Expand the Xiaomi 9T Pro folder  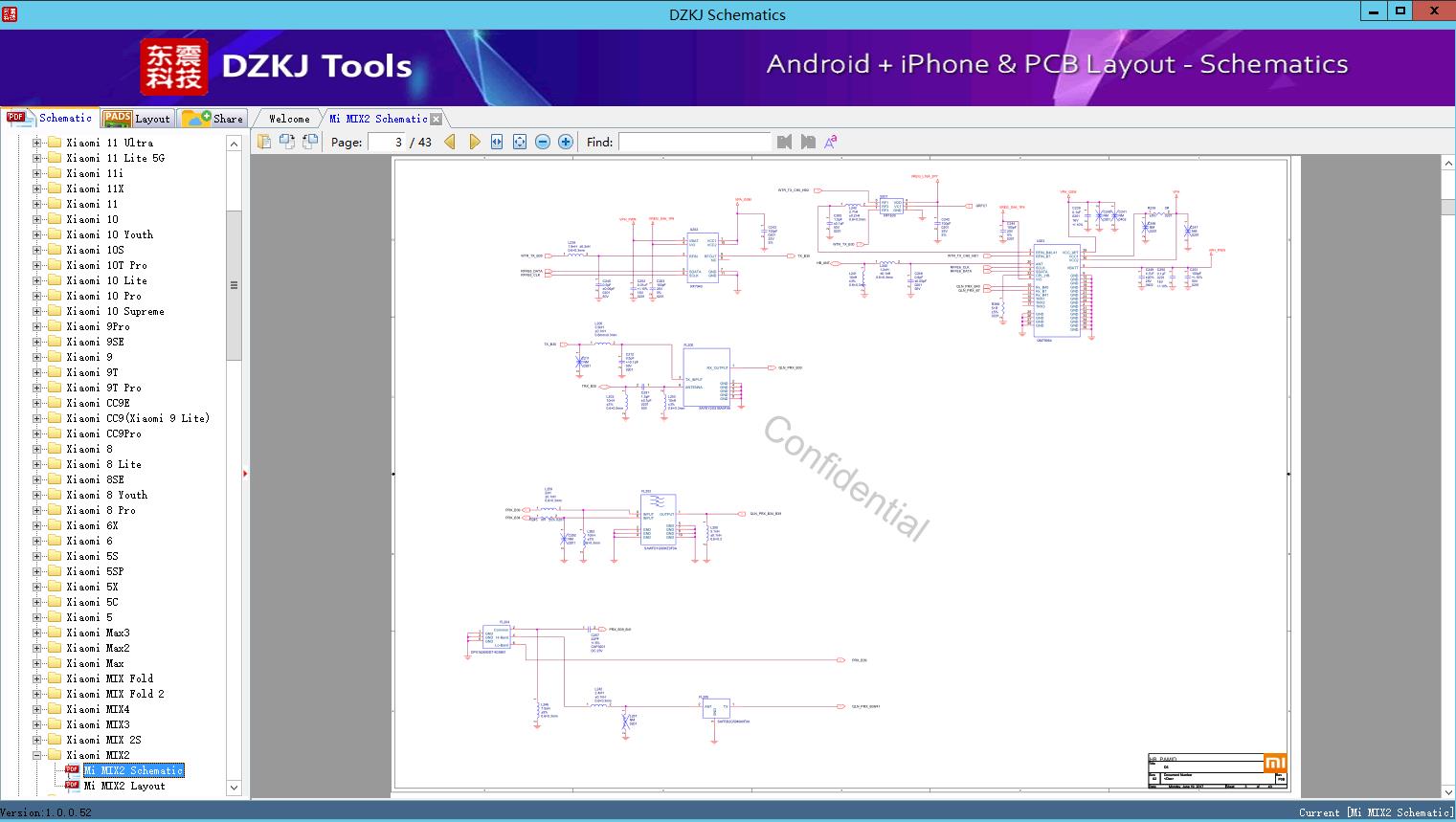pyautogui.click(x=36, y=388)
